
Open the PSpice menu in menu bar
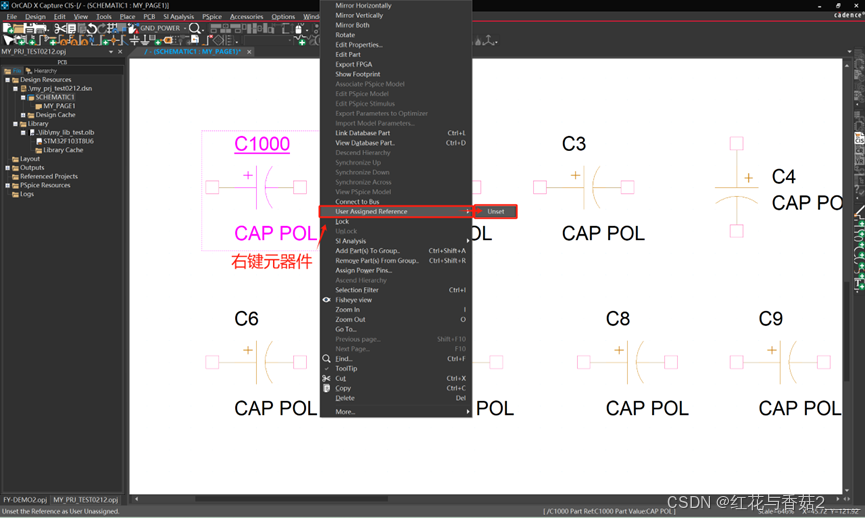[x=212, y=17]
